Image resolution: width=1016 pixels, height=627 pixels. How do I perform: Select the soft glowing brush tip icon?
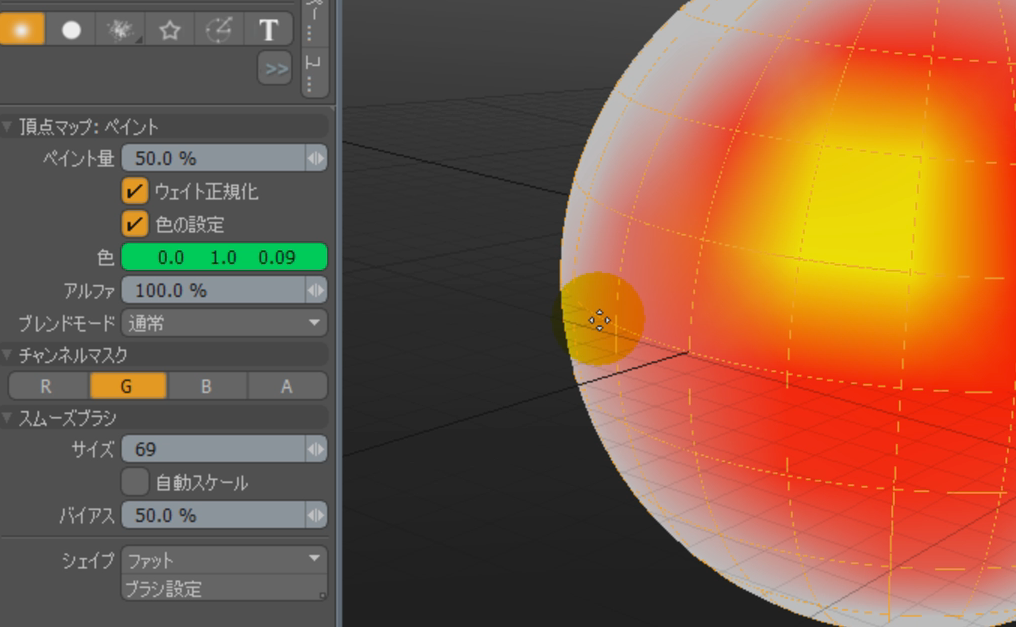coord(22,29)
